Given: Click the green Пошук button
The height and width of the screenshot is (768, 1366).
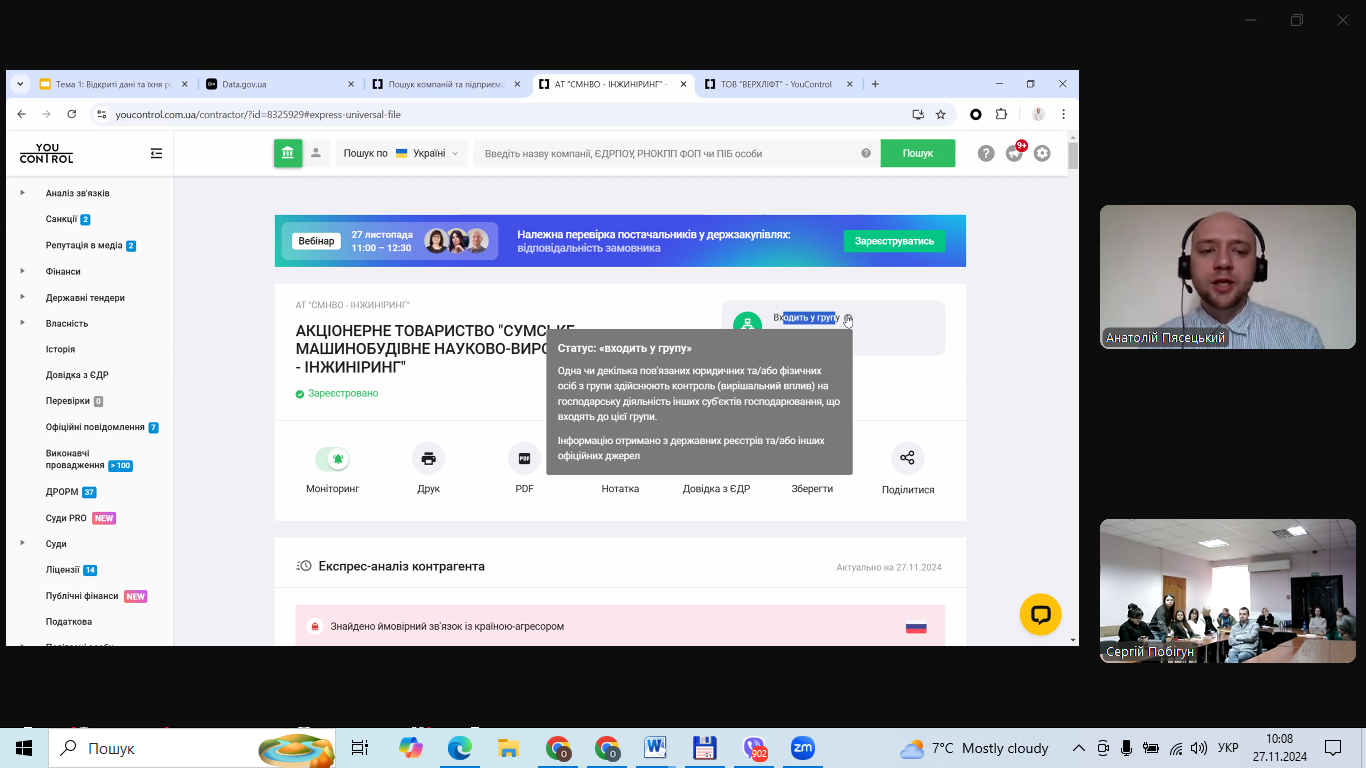Looking at the screenshot, I should 917,153.
